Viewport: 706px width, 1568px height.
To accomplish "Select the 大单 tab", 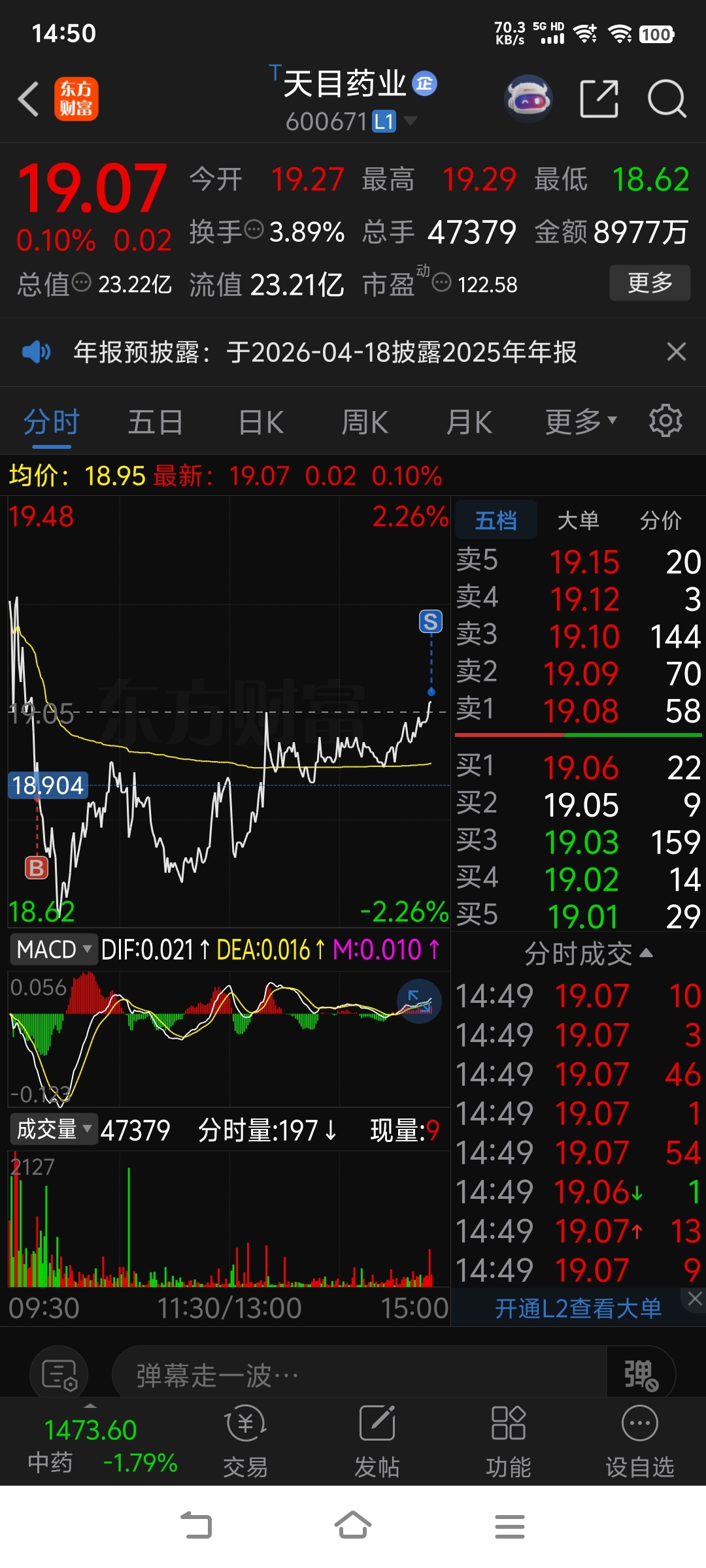I will 578,520.
